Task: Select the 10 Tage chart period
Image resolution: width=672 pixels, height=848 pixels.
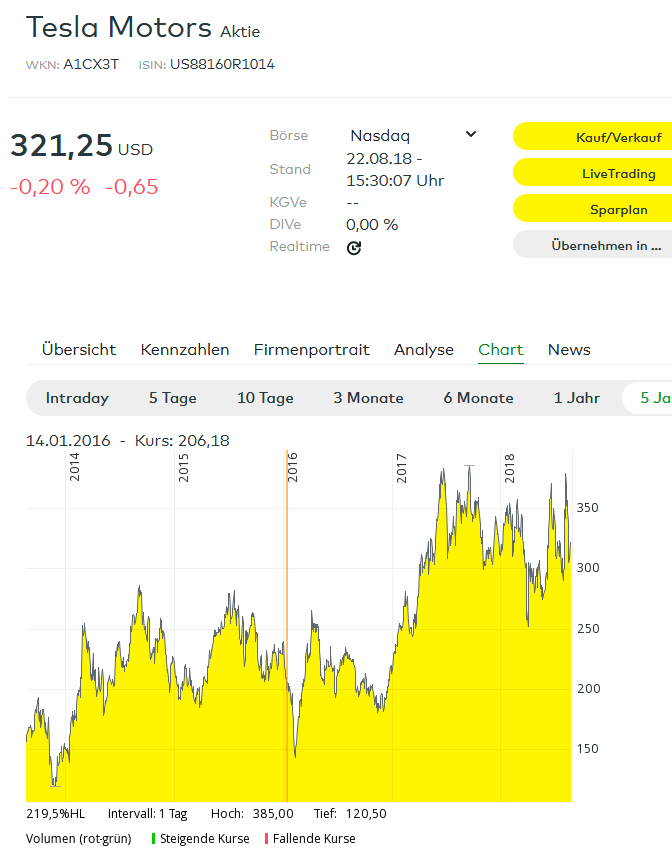Action: pyautogui.click(x=265, y=398)
